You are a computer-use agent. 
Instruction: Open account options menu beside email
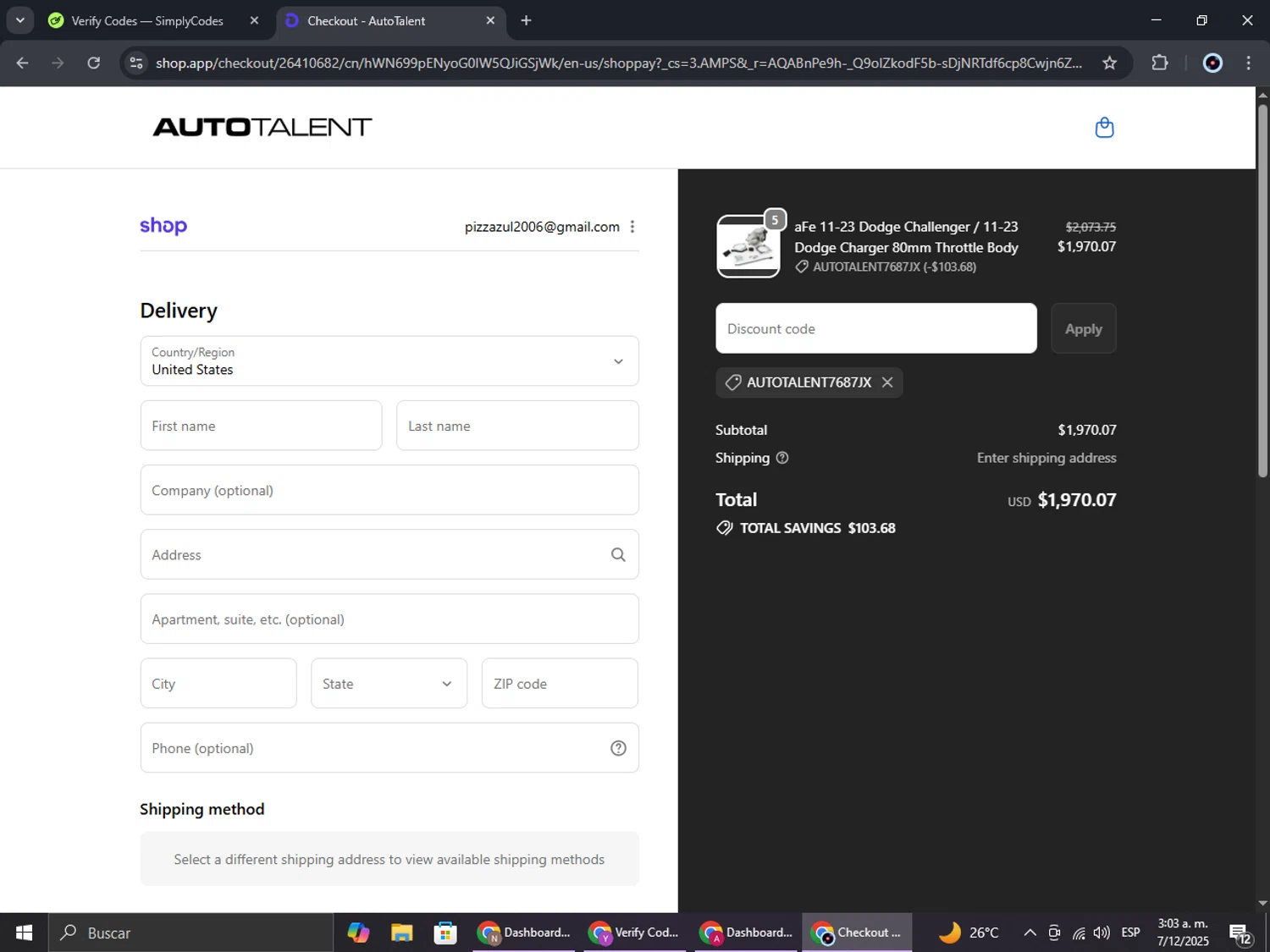tap(632, 227)
